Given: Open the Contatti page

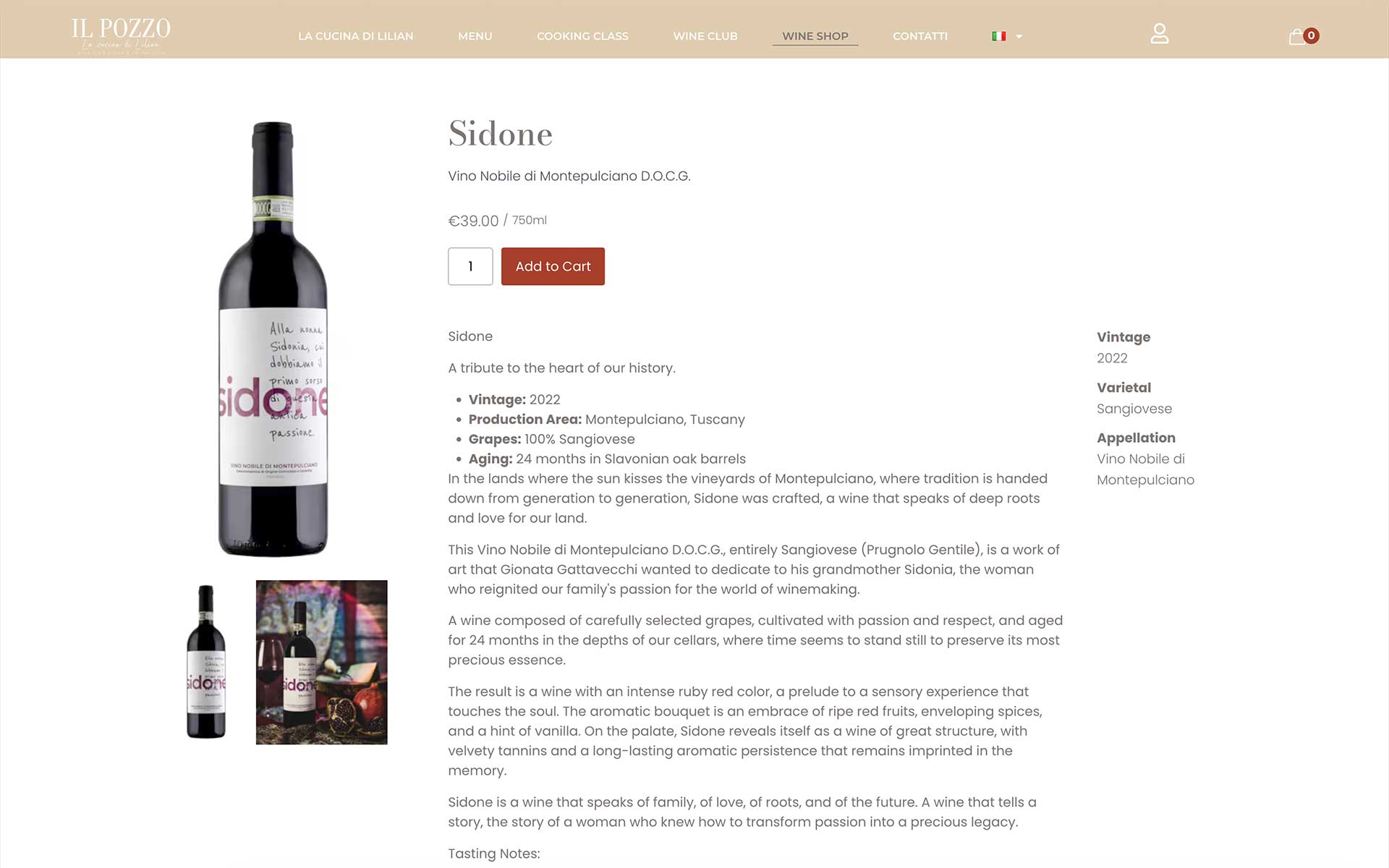Looking at the screenshot, I should click(920, 36).
